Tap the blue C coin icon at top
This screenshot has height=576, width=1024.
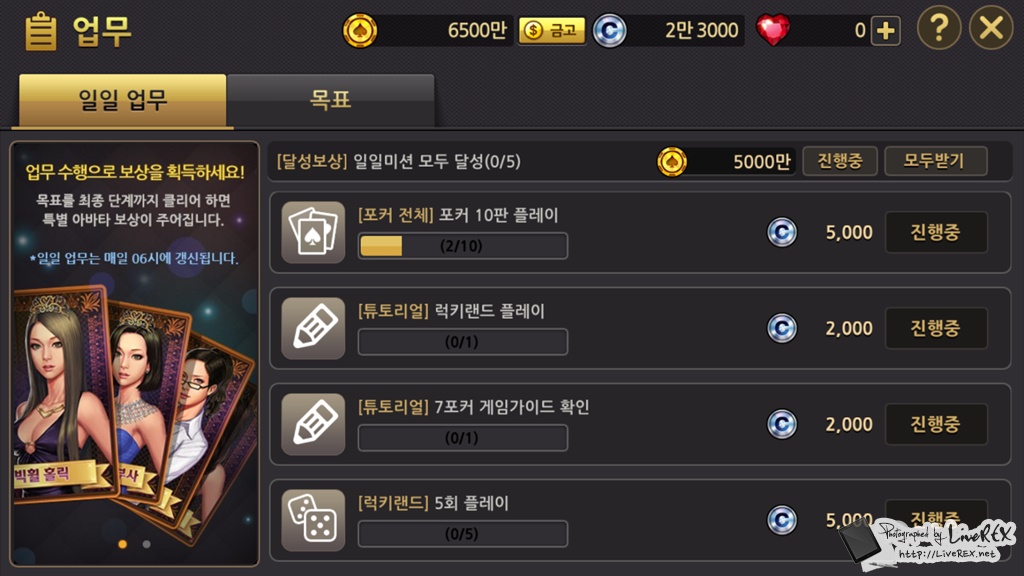pos(609,30)
